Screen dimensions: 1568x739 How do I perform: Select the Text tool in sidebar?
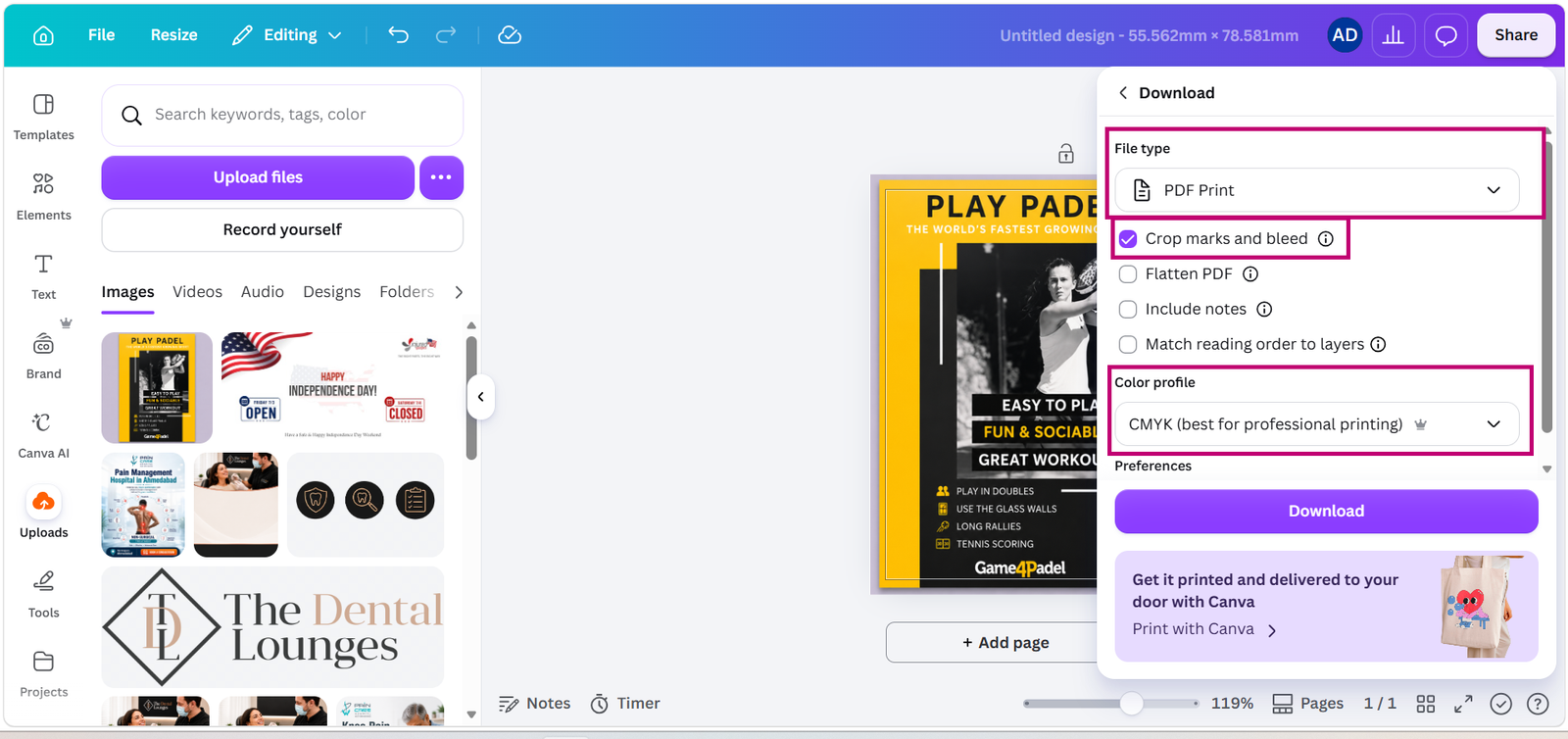43,276
